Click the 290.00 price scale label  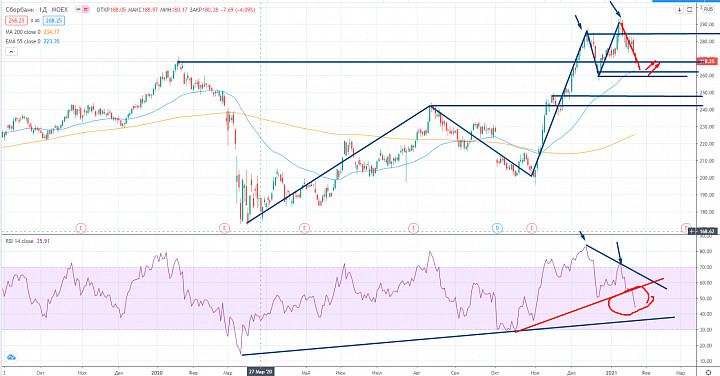(x=707, y=24)
